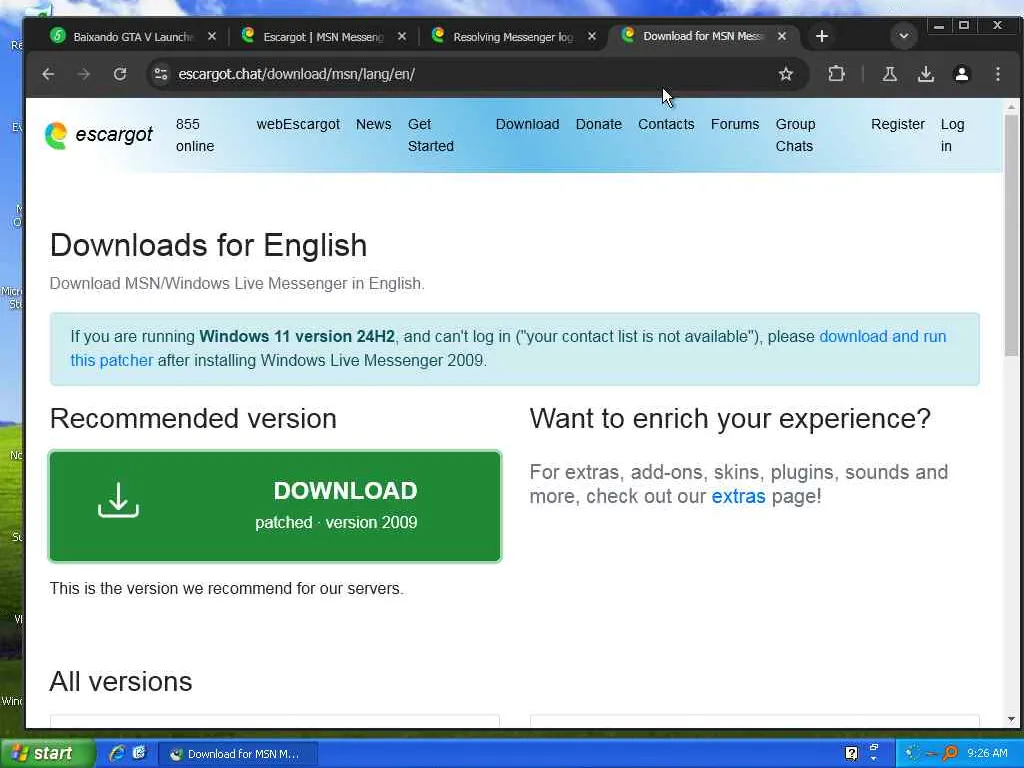Click the magnifier system tray icon

(950, 754)
